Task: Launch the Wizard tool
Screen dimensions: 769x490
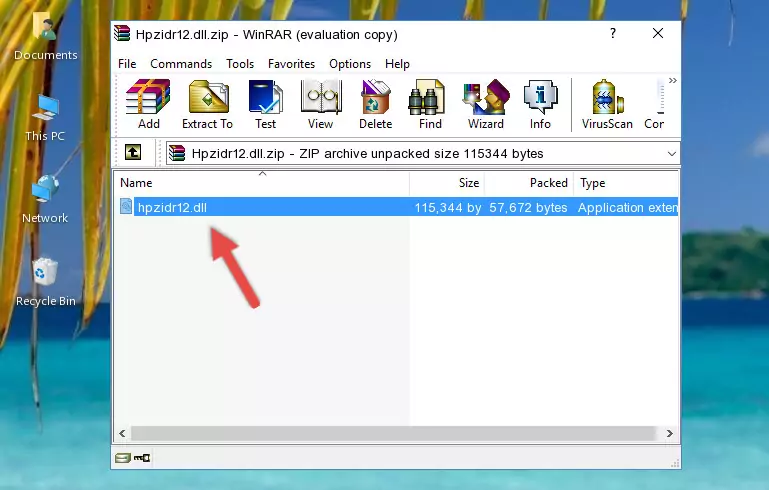Action: click(x=486, y=104)
